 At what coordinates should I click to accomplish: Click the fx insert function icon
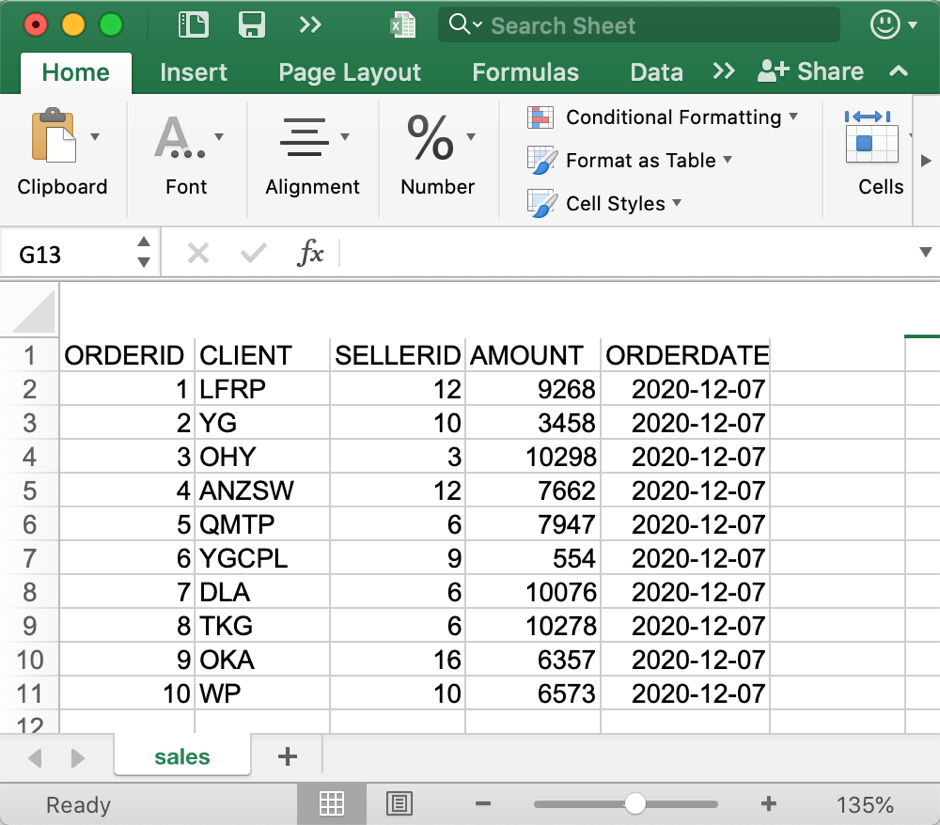(x=310, y=254)
